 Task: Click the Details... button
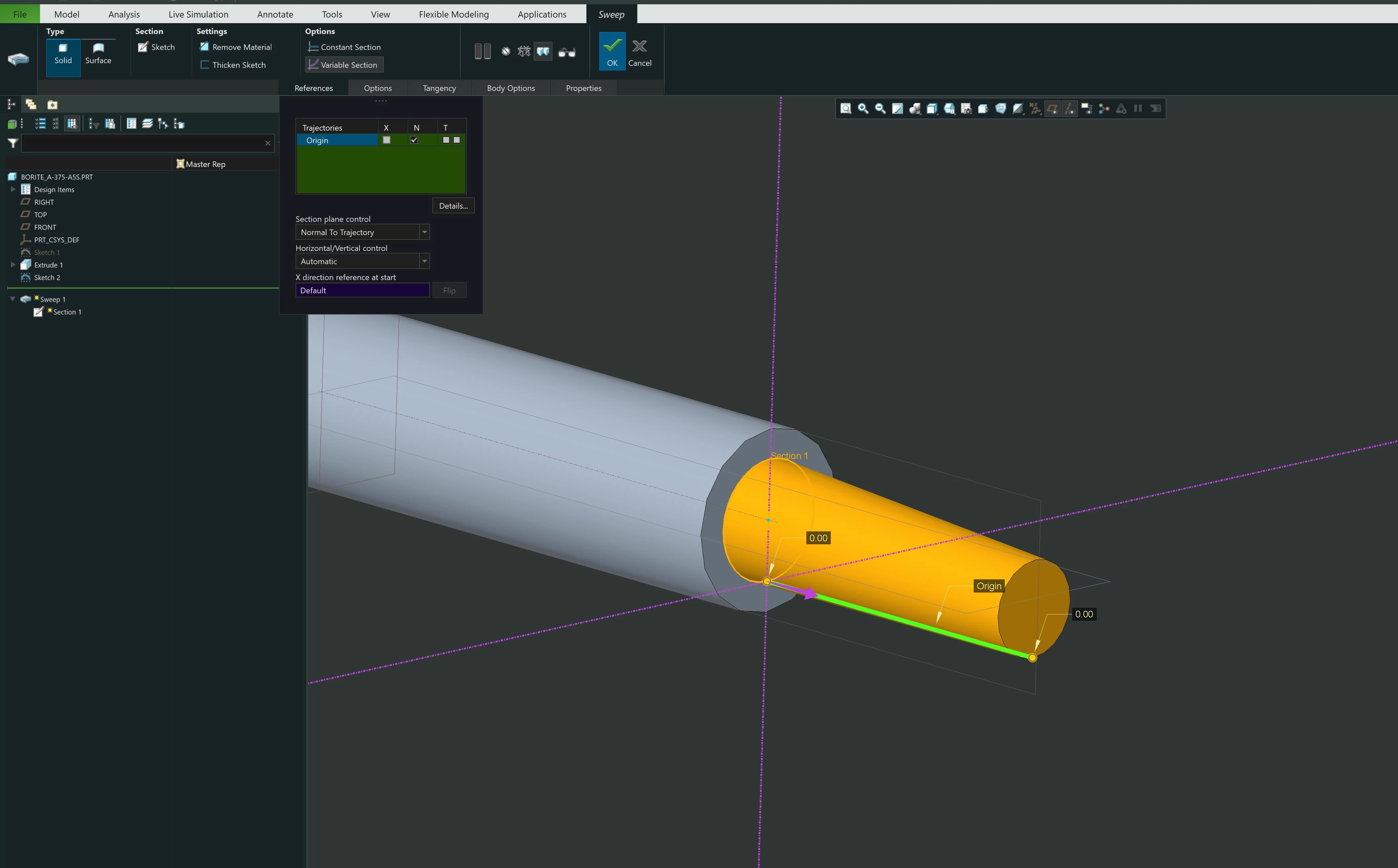tap(453, 206)
